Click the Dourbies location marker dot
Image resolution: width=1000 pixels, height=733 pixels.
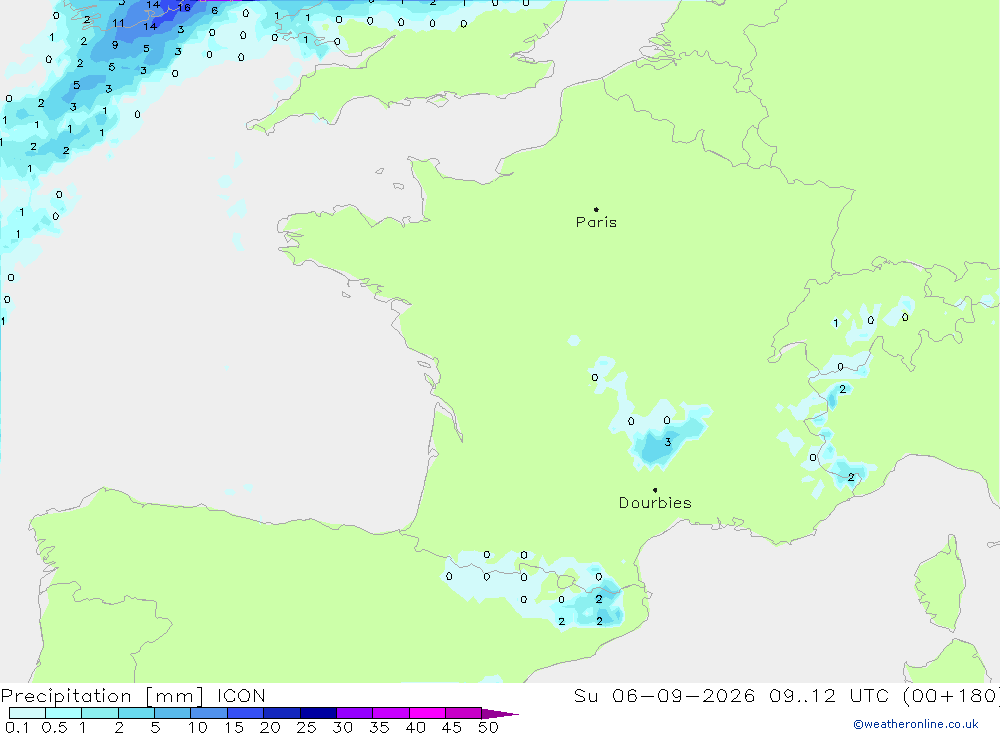click(x=655, y=490)
